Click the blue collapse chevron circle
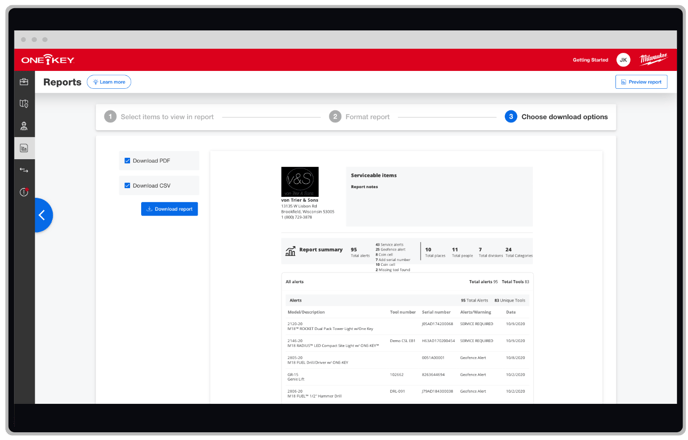This screenshot has width=688, height=440. (x=43, y=215)
